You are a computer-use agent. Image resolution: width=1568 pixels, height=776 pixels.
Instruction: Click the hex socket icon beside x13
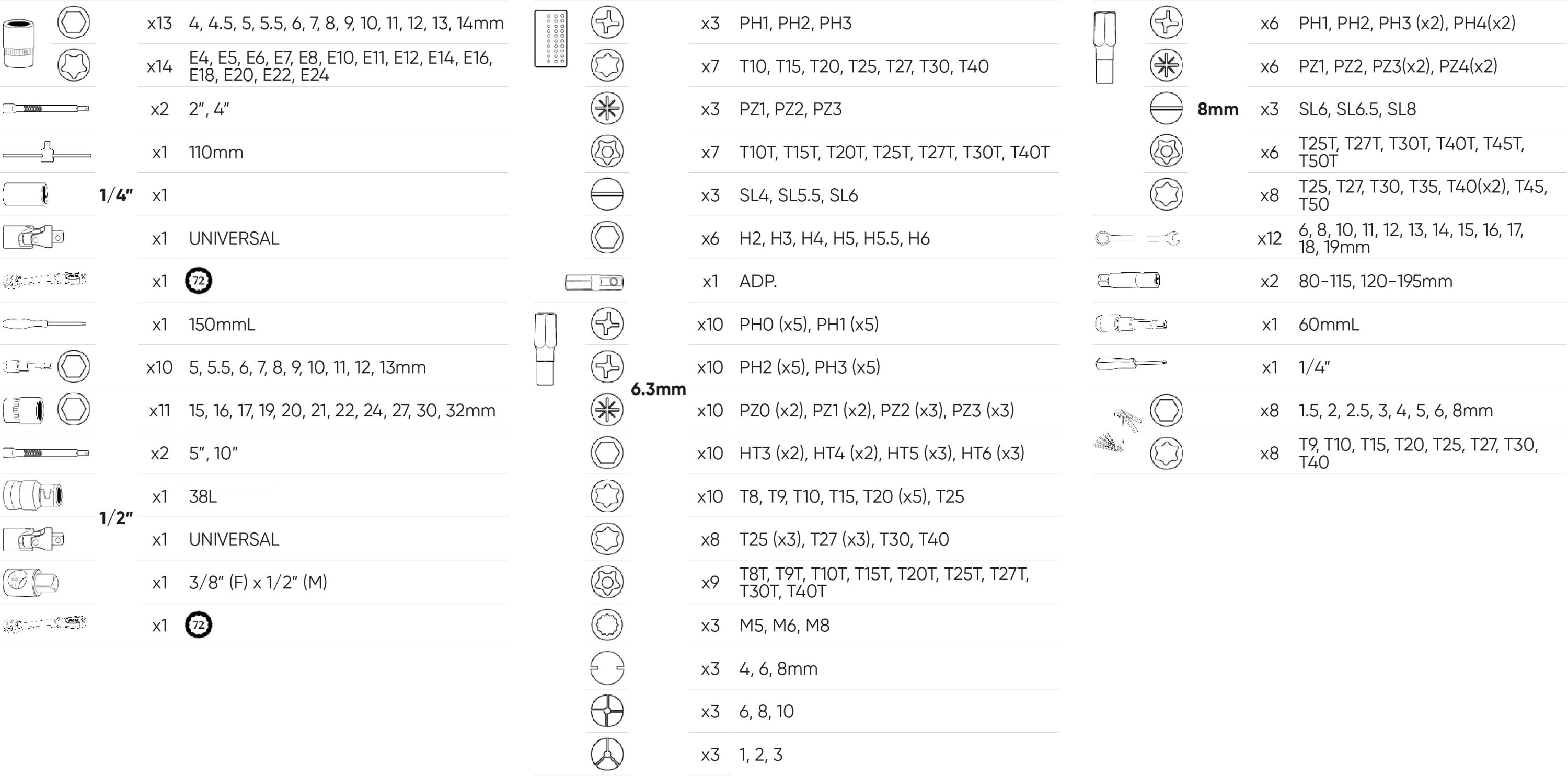(x=74, y=22)
